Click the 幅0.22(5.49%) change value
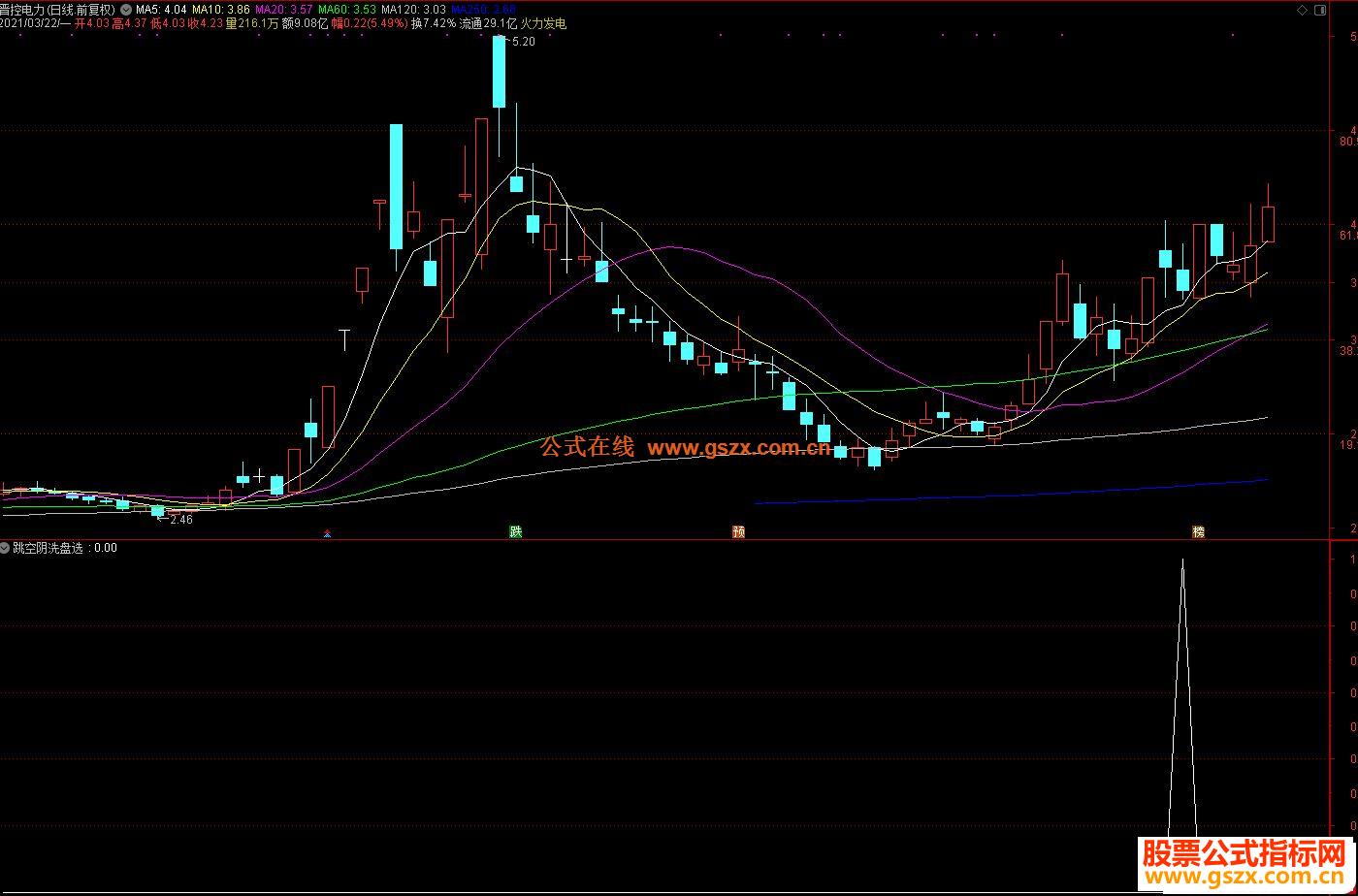 [x=370, y=23]
